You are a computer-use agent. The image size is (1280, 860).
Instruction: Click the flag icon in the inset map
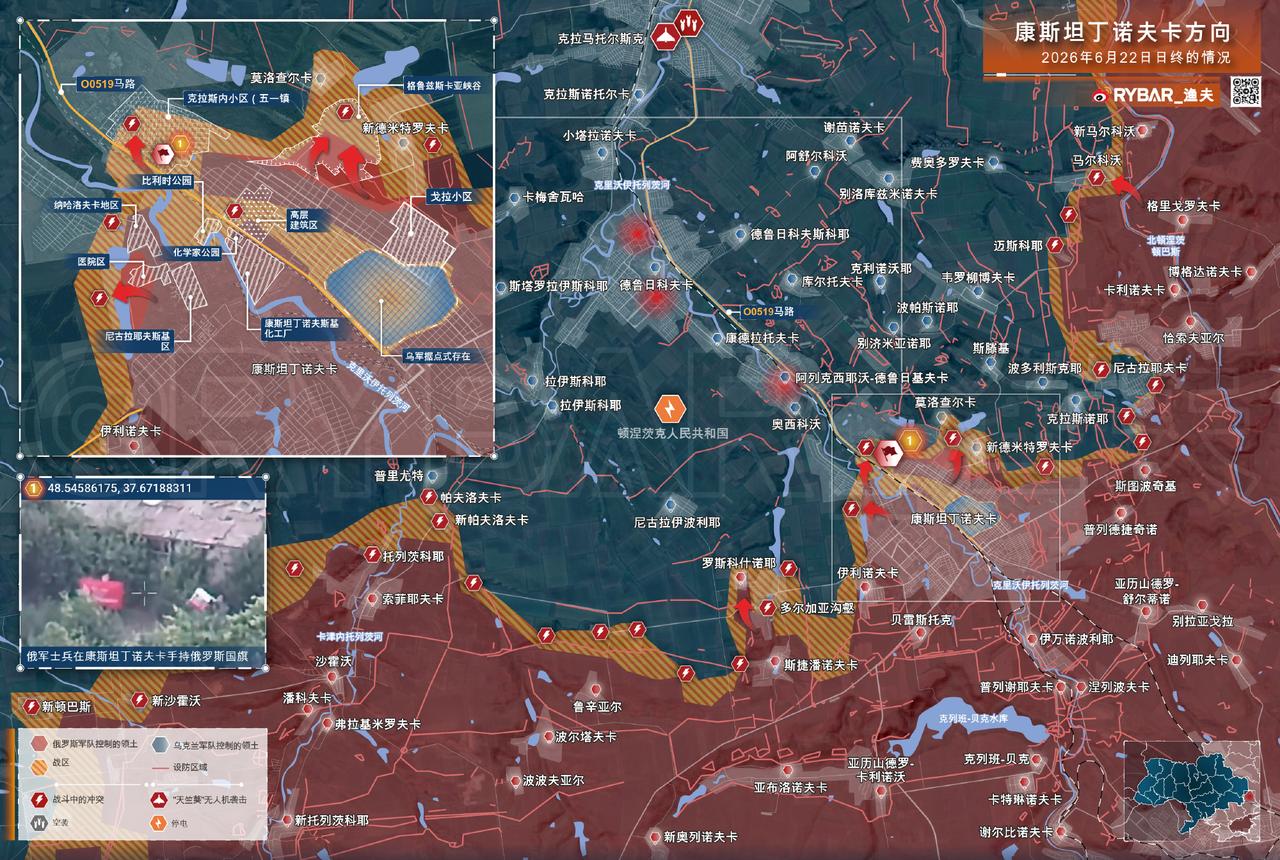pos(163,154)
